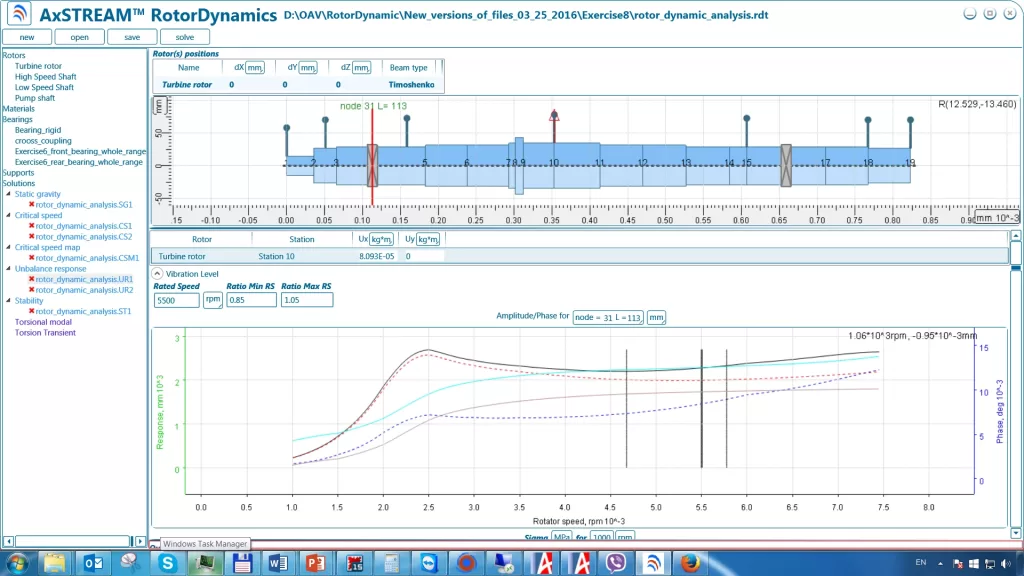Open Word from taskbar
This screenshot has width=1024, height=576.
[x=278, y=563]
